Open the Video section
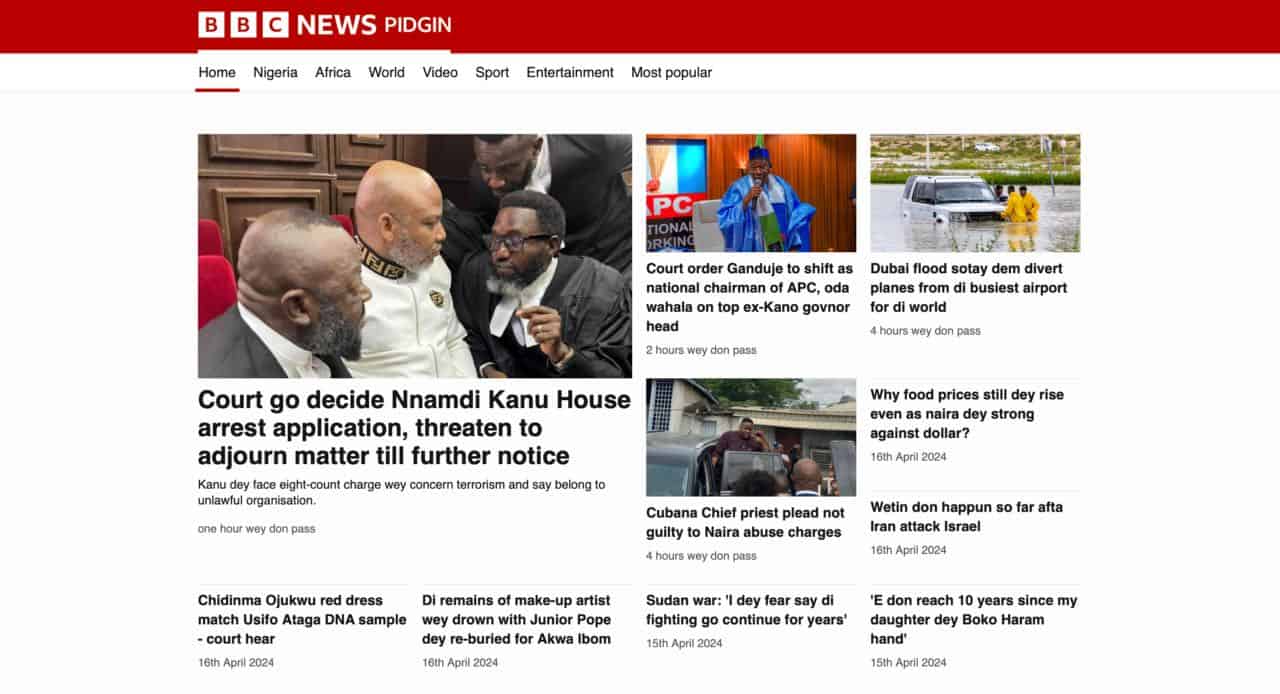Image resolution: width=1280 pixels, height=694 pixels. (x=440, y=72)
